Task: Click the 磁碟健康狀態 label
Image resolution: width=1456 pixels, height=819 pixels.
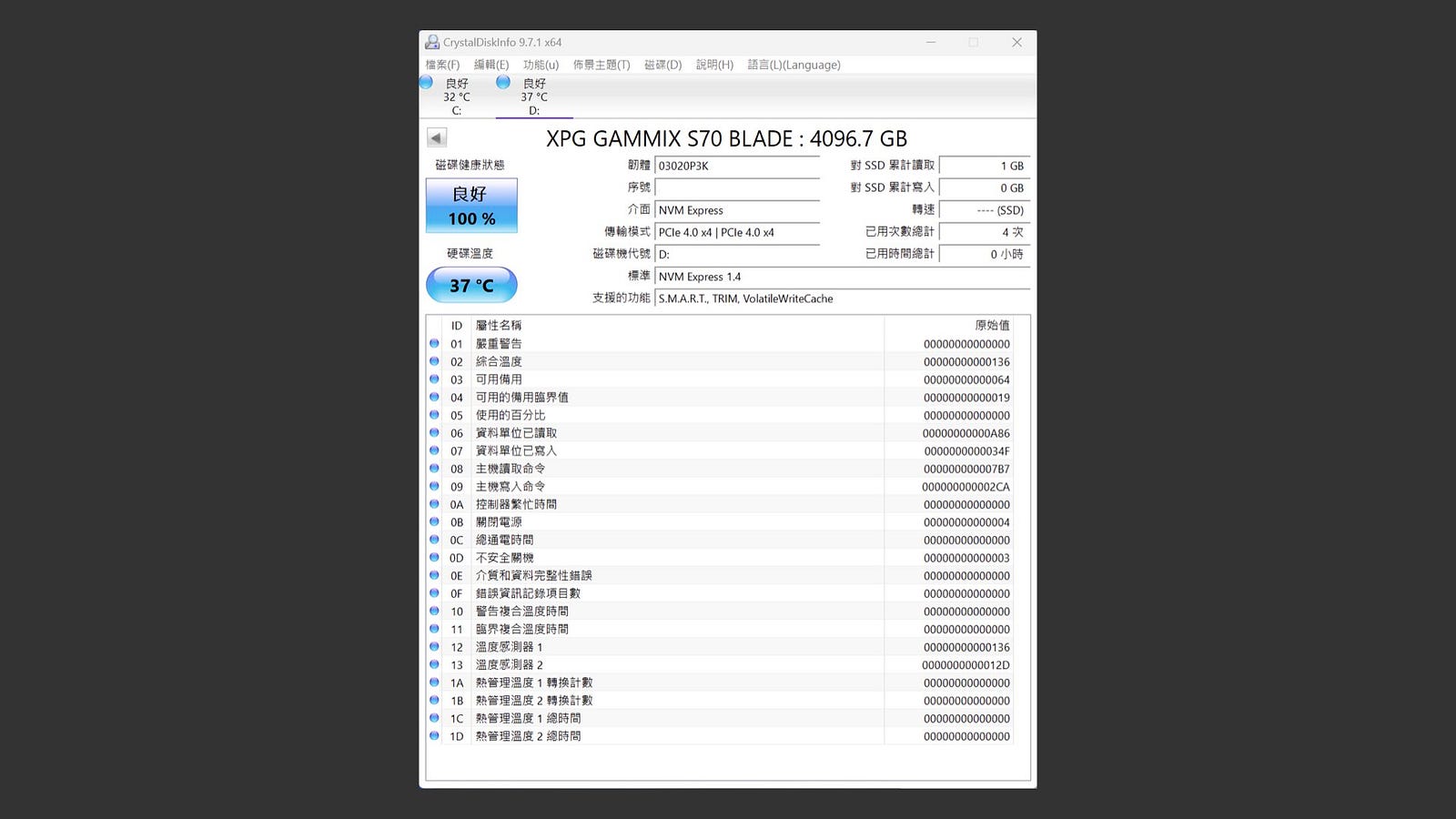Action: pos(470,165)
